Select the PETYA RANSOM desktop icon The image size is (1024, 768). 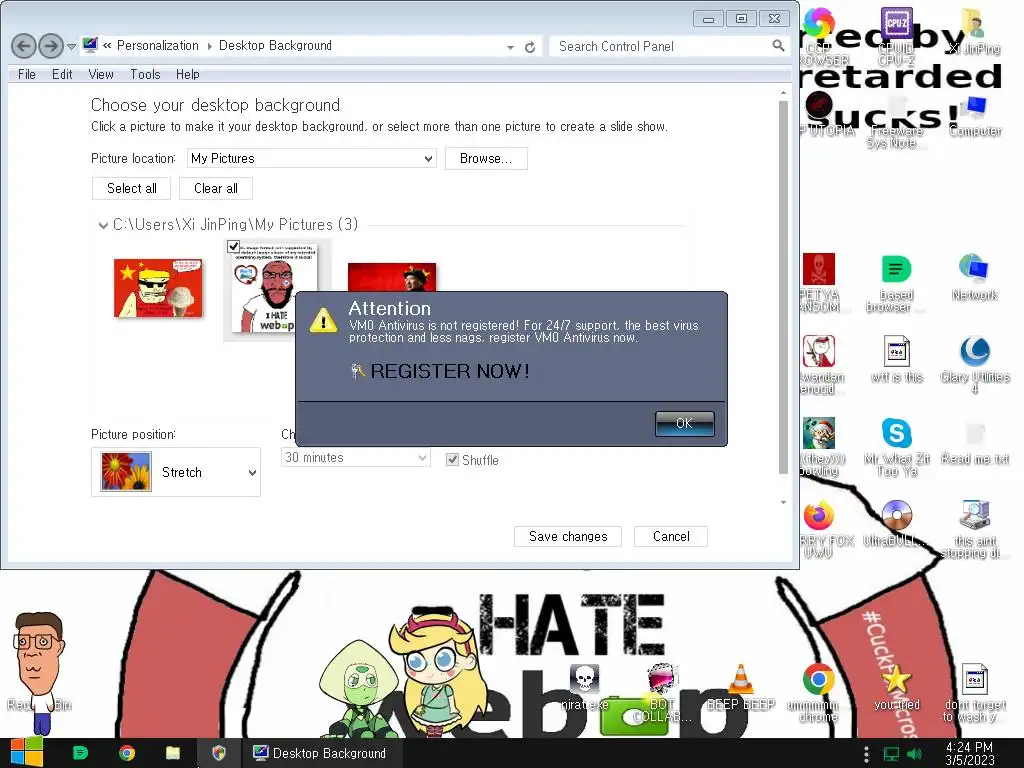(x=819, y=283)
